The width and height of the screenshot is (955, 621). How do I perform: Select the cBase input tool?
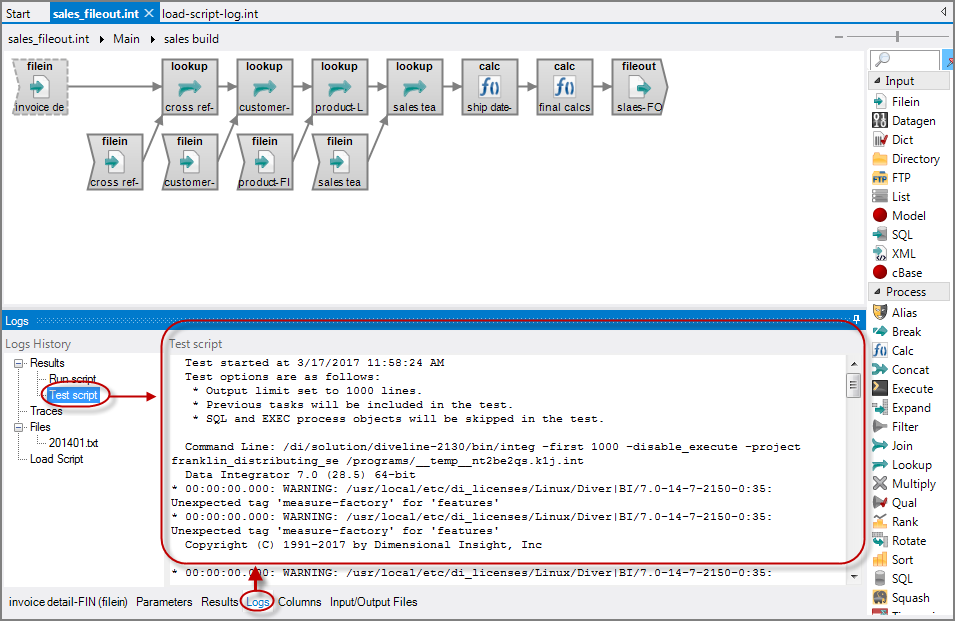pyautogui.click(x=903, y=272)
